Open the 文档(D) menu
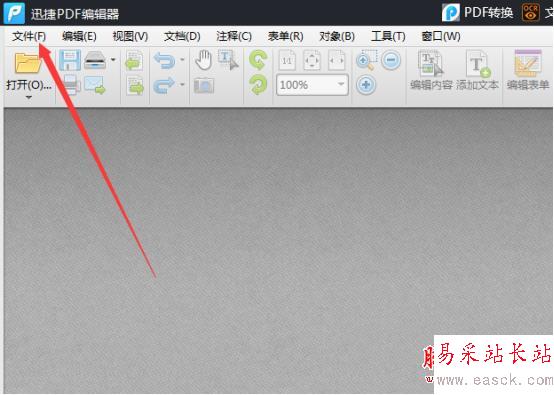Image resolution: width=554 pixels, height=395 pixels. [x=182, y=36]
